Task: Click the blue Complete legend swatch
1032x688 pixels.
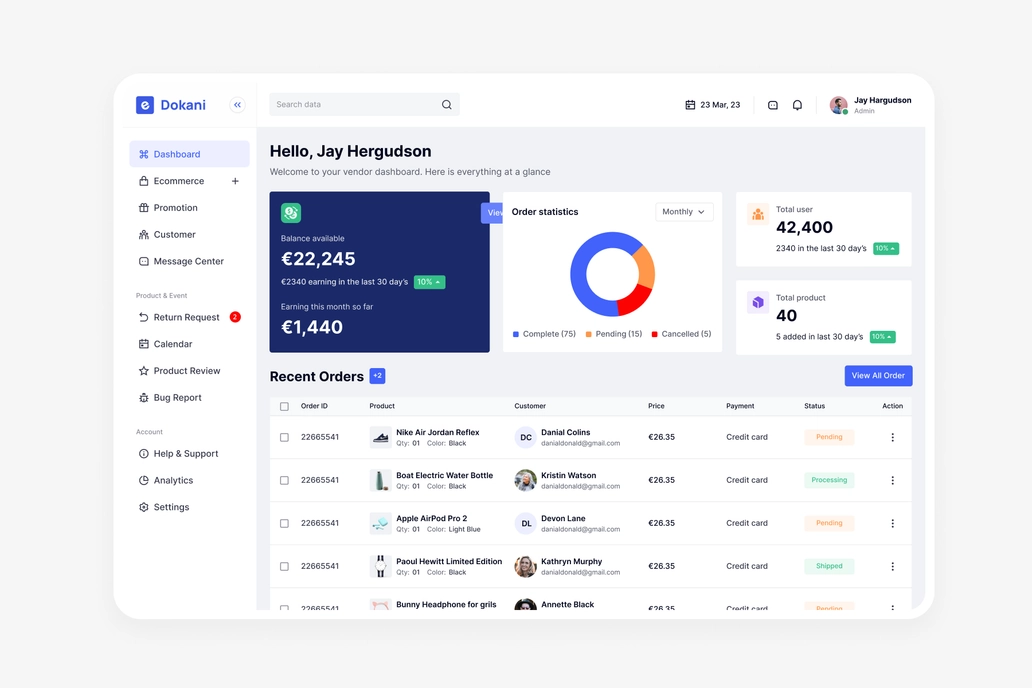Action: pyautogui.click(x=516, y=334)
